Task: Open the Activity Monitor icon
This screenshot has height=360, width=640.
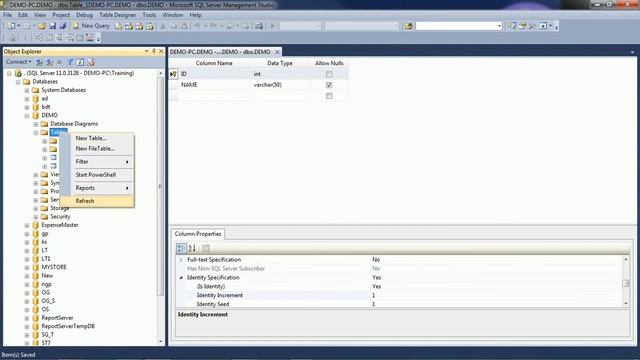Action: tap(259, 26)
